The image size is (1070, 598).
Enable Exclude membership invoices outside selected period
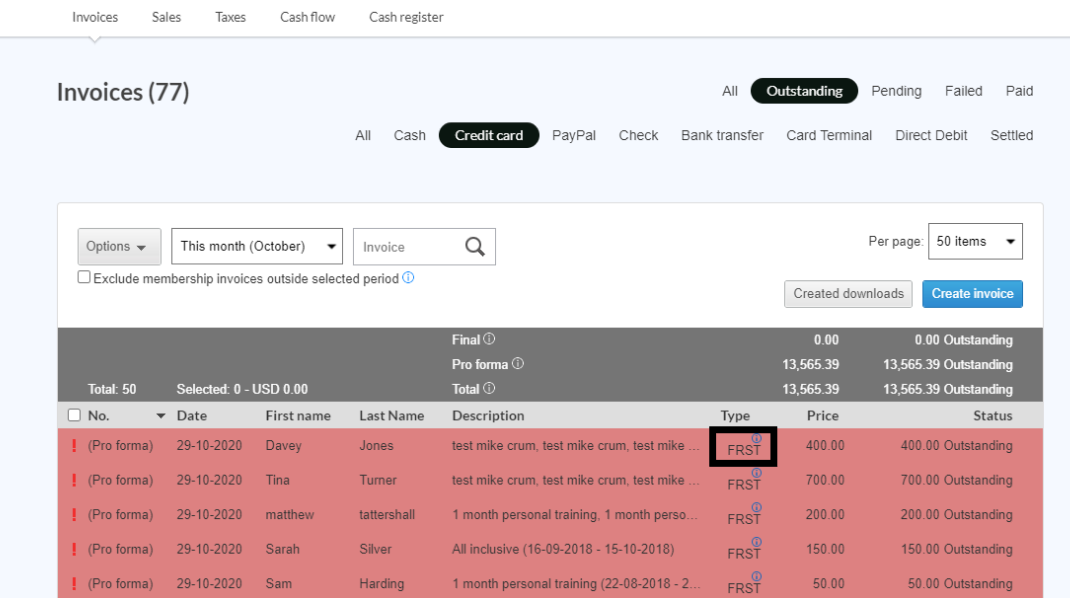[84, 278]
